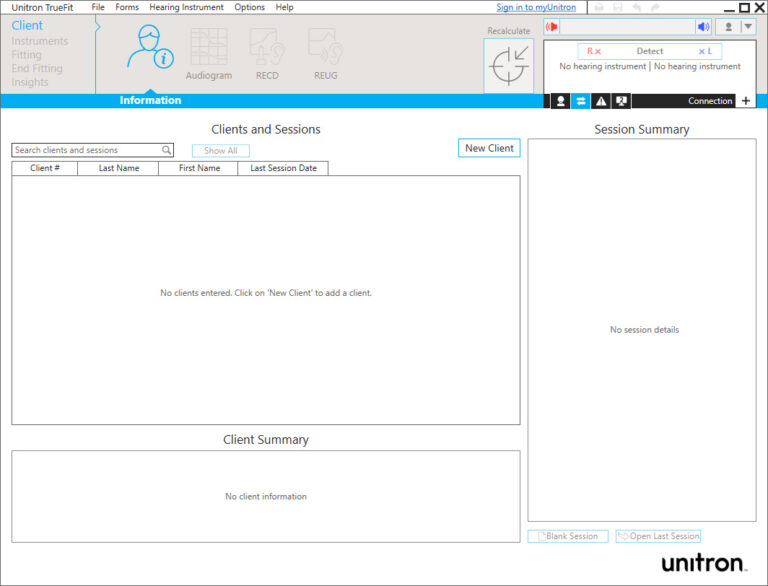Toggle the right-side red mute speaker

pos(551,27)
